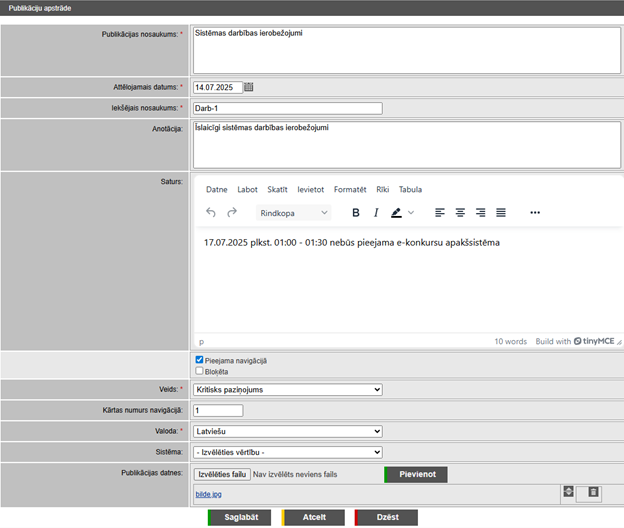Viewport: 624px width, 528px height.
Task: Open the Ievietot menu in editor
Action: pos(310,189)
